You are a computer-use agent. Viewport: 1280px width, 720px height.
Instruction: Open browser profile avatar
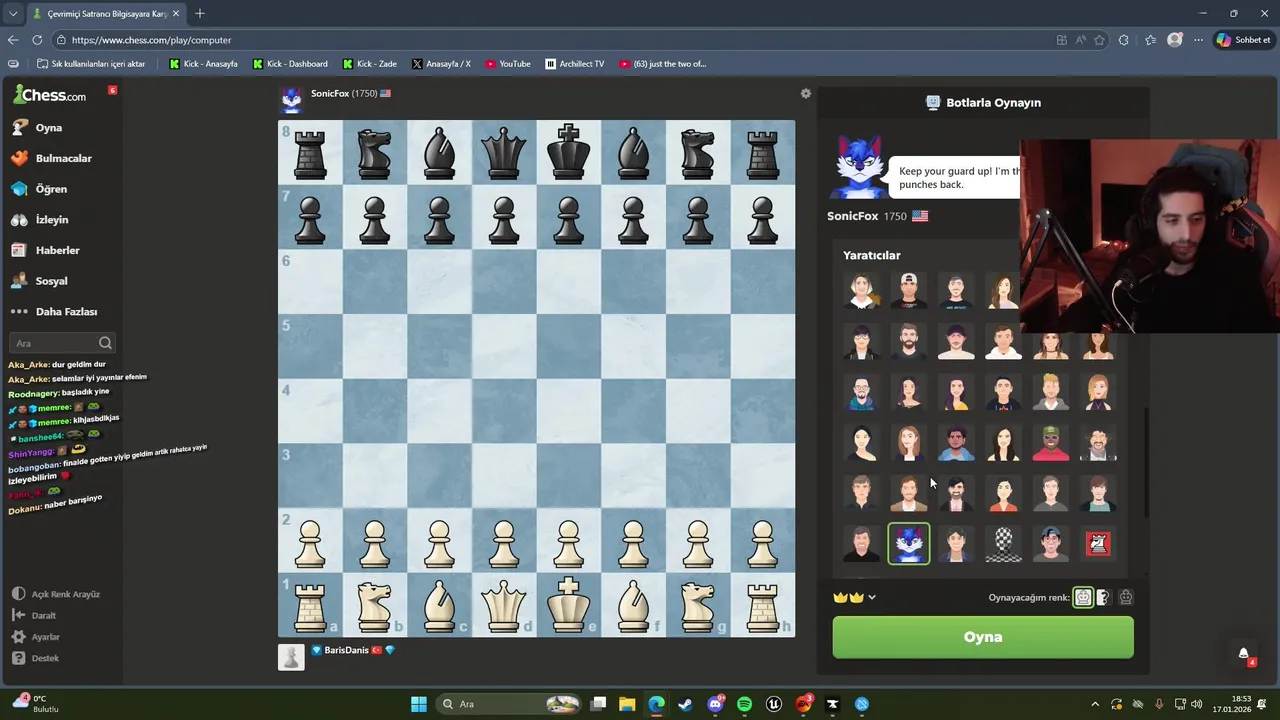tap(1175, 40)
